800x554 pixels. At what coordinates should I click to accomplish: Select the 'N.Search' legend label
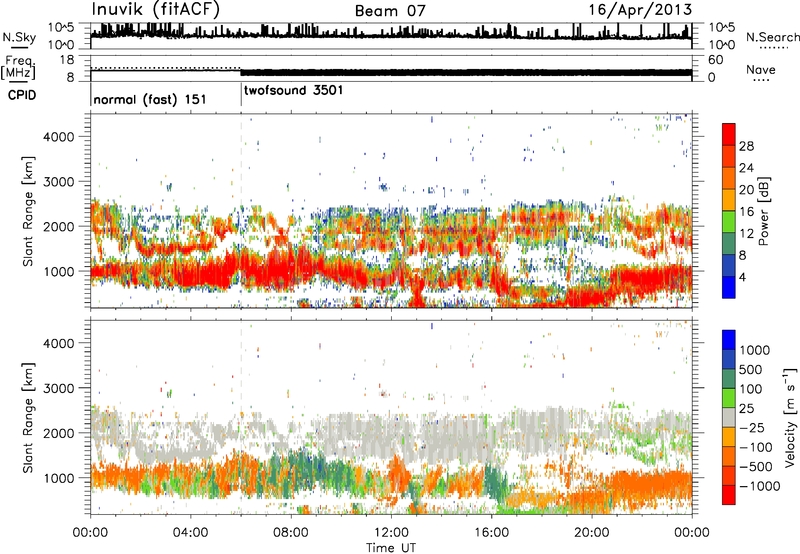click(x=772, y=37)
